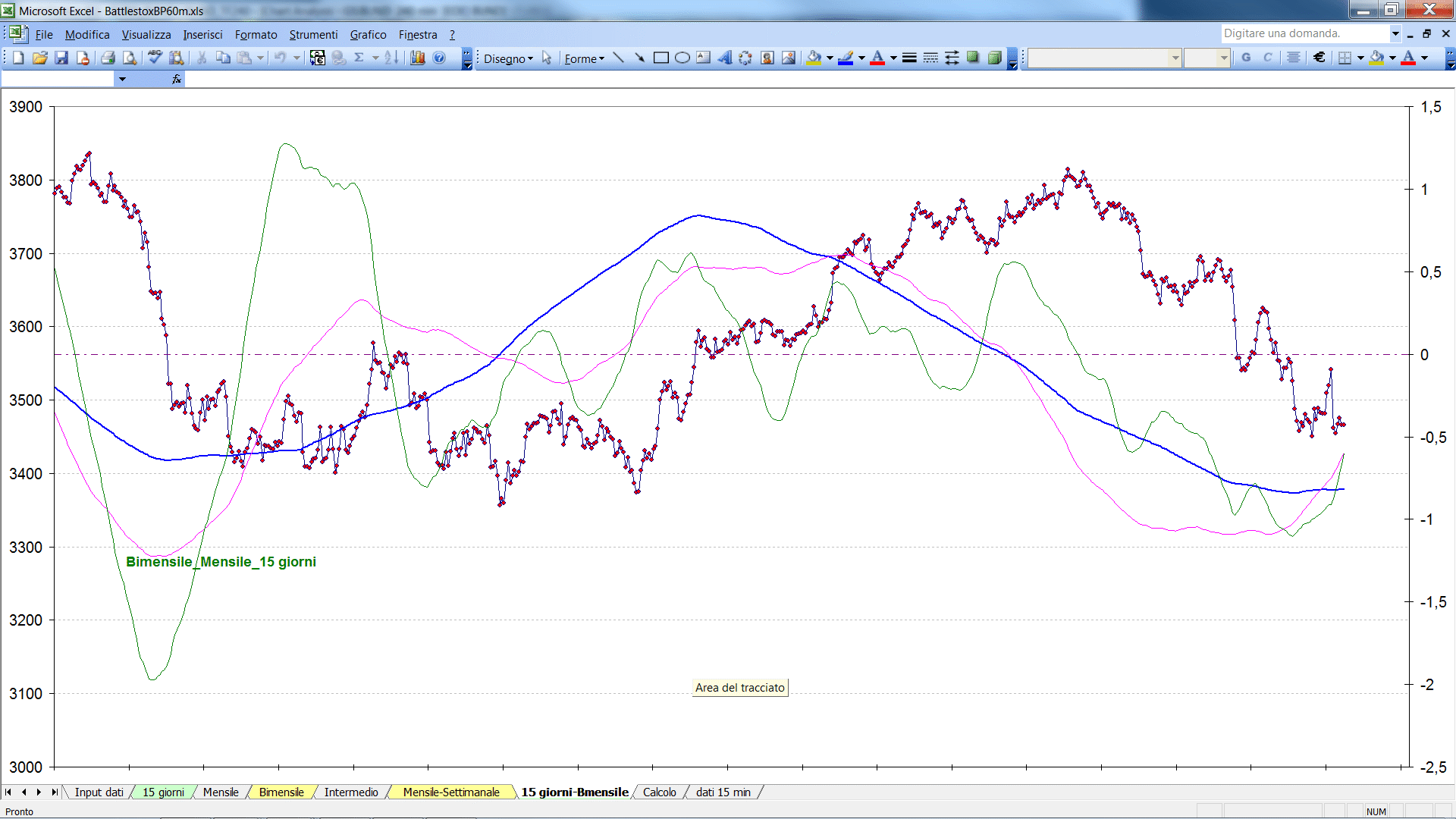Insert a Text Box

click(x=704, y=58)
